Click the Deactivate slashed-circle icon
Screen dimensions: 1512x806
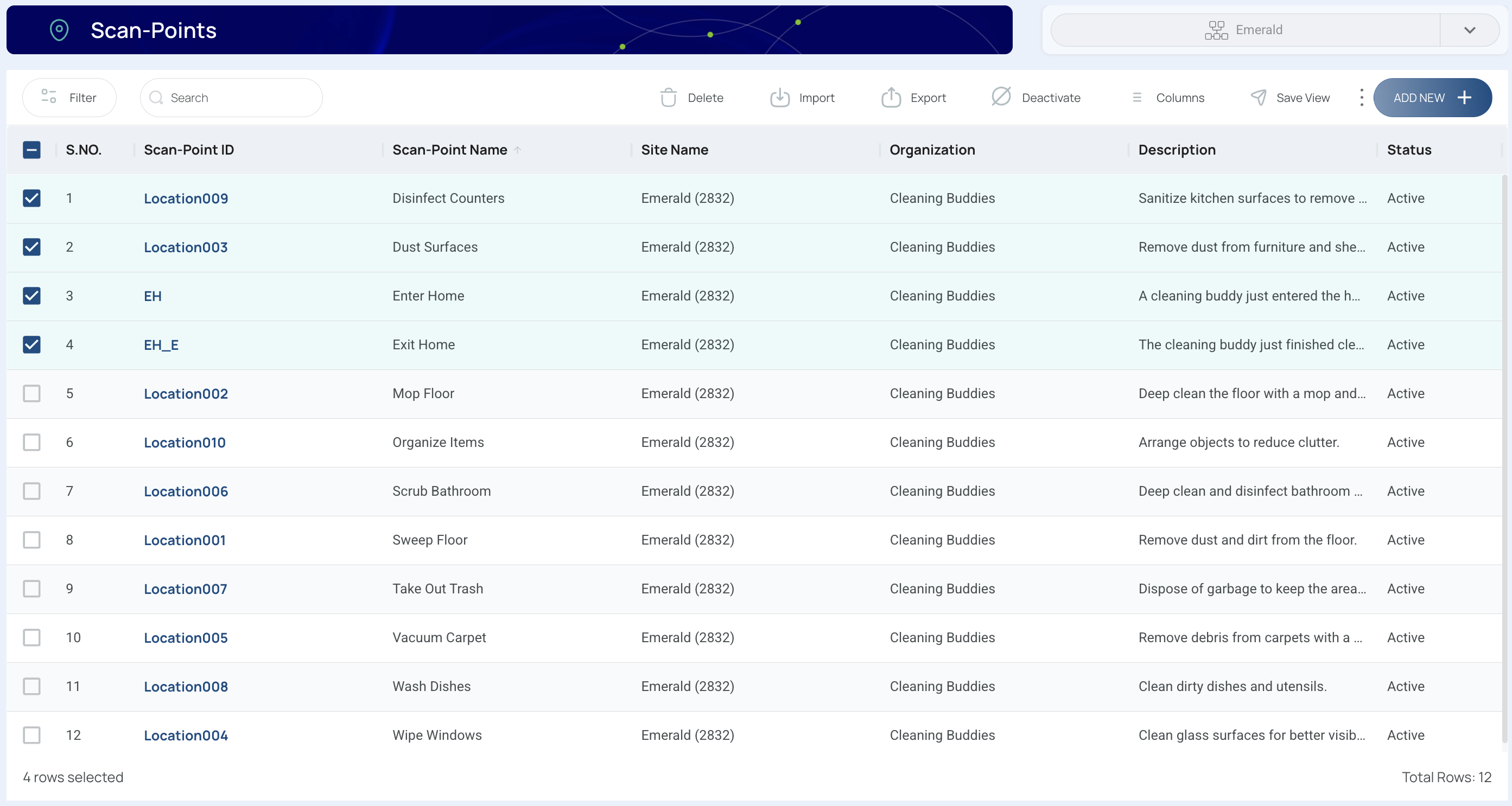click(x=1001, y=97)
